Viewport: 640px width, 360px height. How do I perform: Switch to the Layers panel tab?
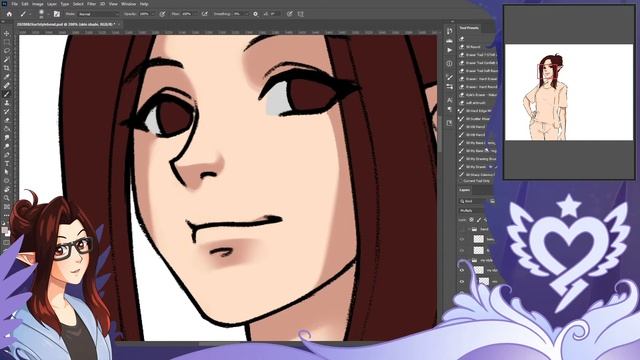tap(464, 190)
